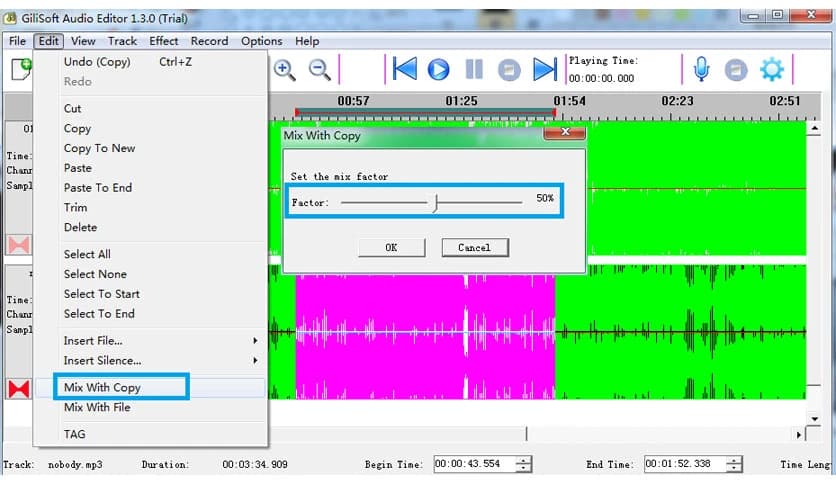Stop playback with the stop button

tap(509, 70)
